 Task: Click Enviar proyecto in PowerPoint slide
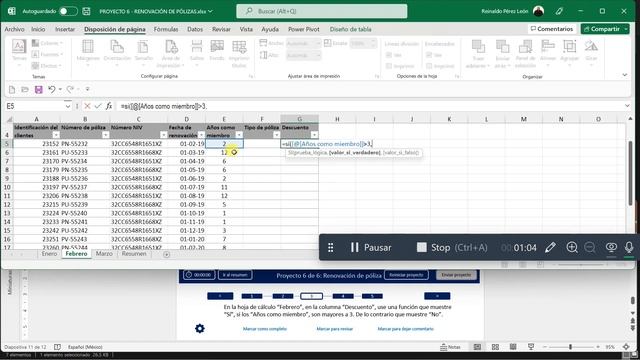456,275
